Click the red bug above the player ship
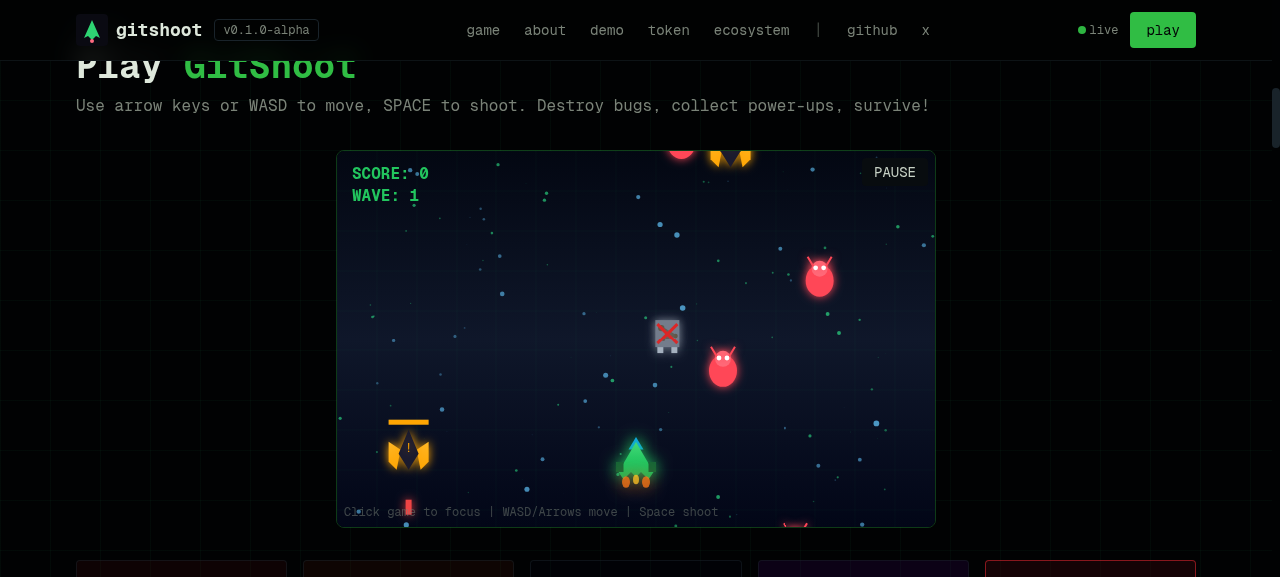This screenshot has width=1280, height=577. [x=723, y=367]
